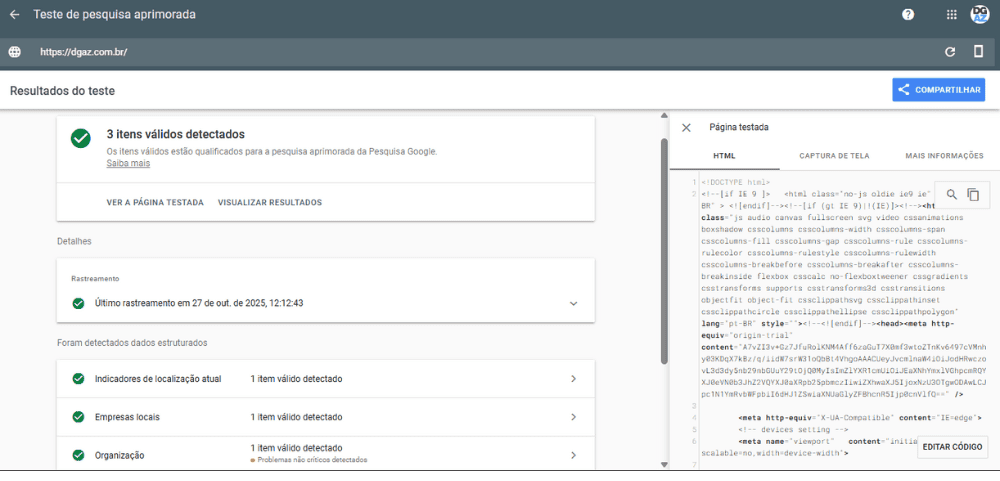Switch to the Mais informações tab
1000x481 pixels.
point(943,156)
